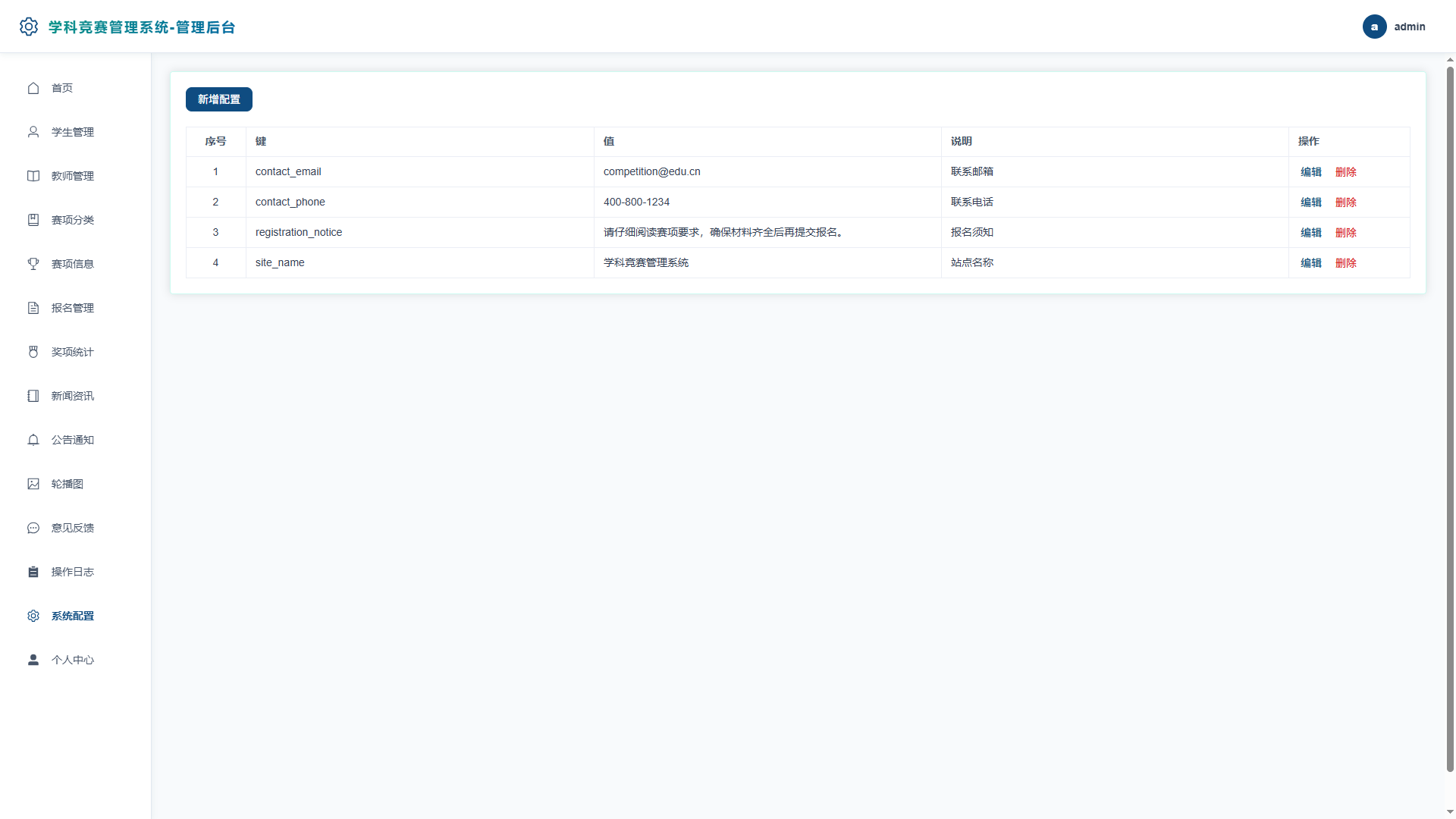
Task: Click the clipboard icon beside 操作日志
Action: click(x=33, y=572)
